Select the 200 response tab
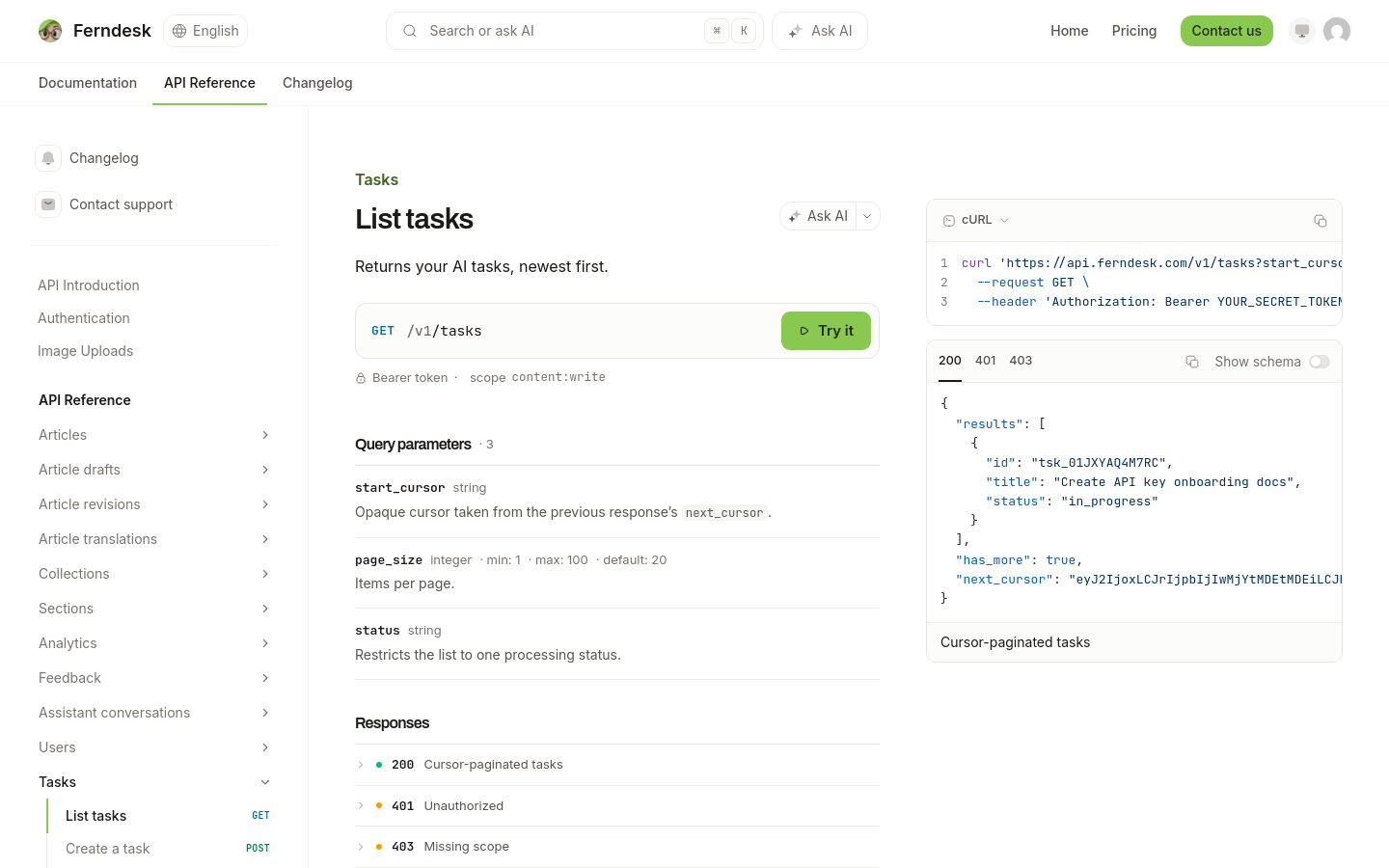The image size is (1389, 868). [950, 361]
